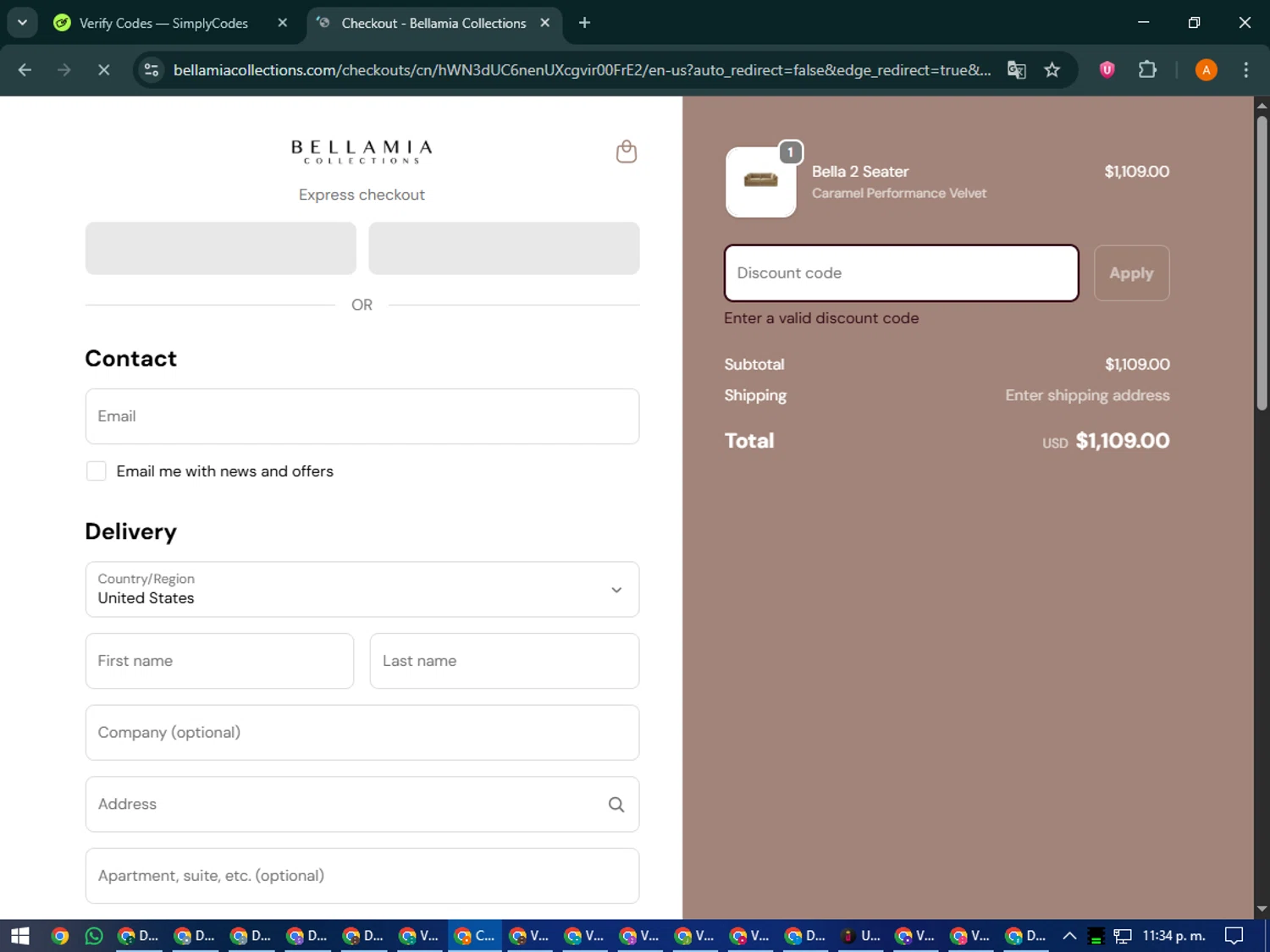Click the network tray icon
Screen dimensions: 1270x952
tap(1123, 936)
